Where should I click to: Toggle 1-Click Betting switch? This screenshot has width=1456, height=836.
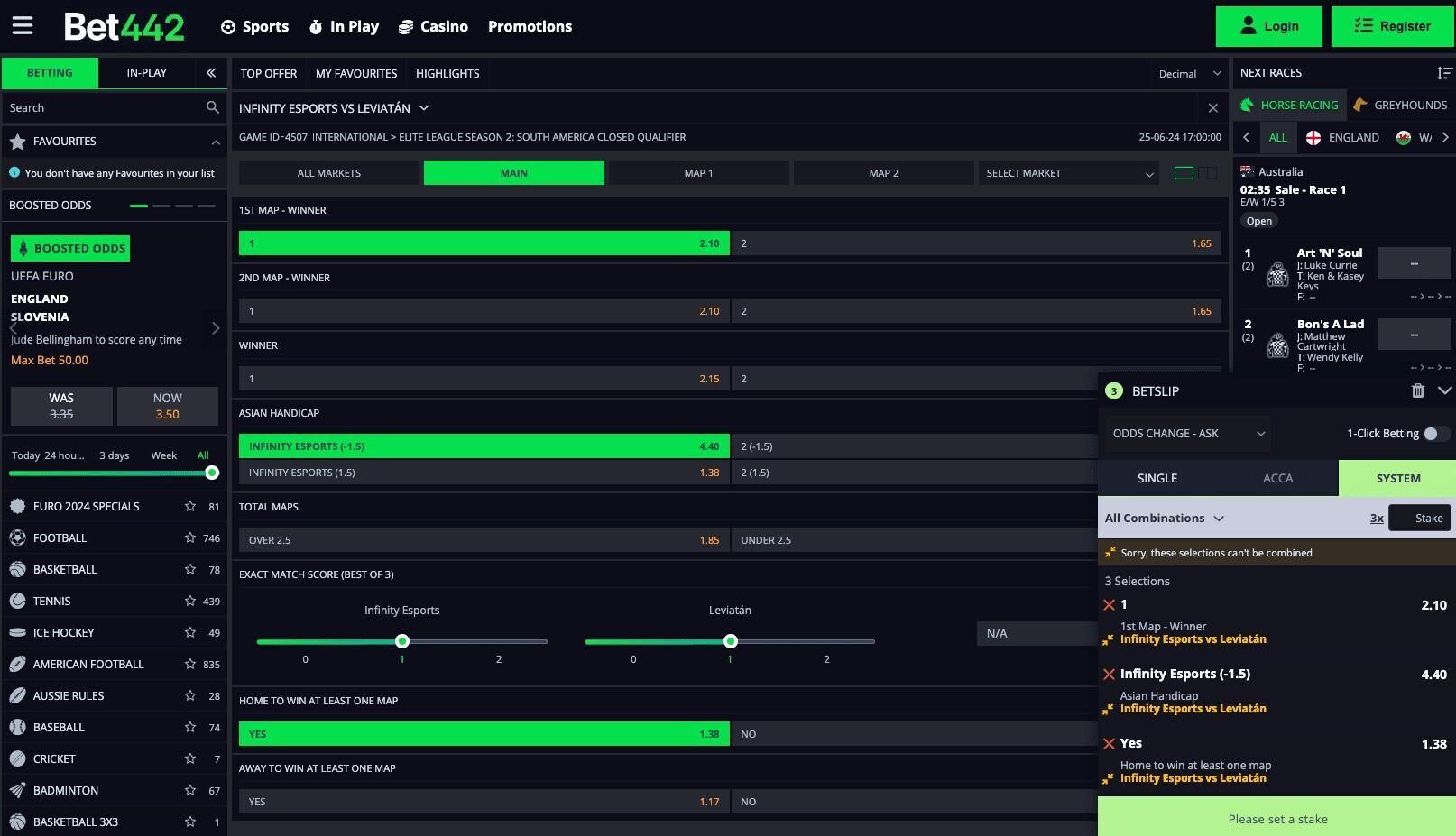click(1436, 434)
